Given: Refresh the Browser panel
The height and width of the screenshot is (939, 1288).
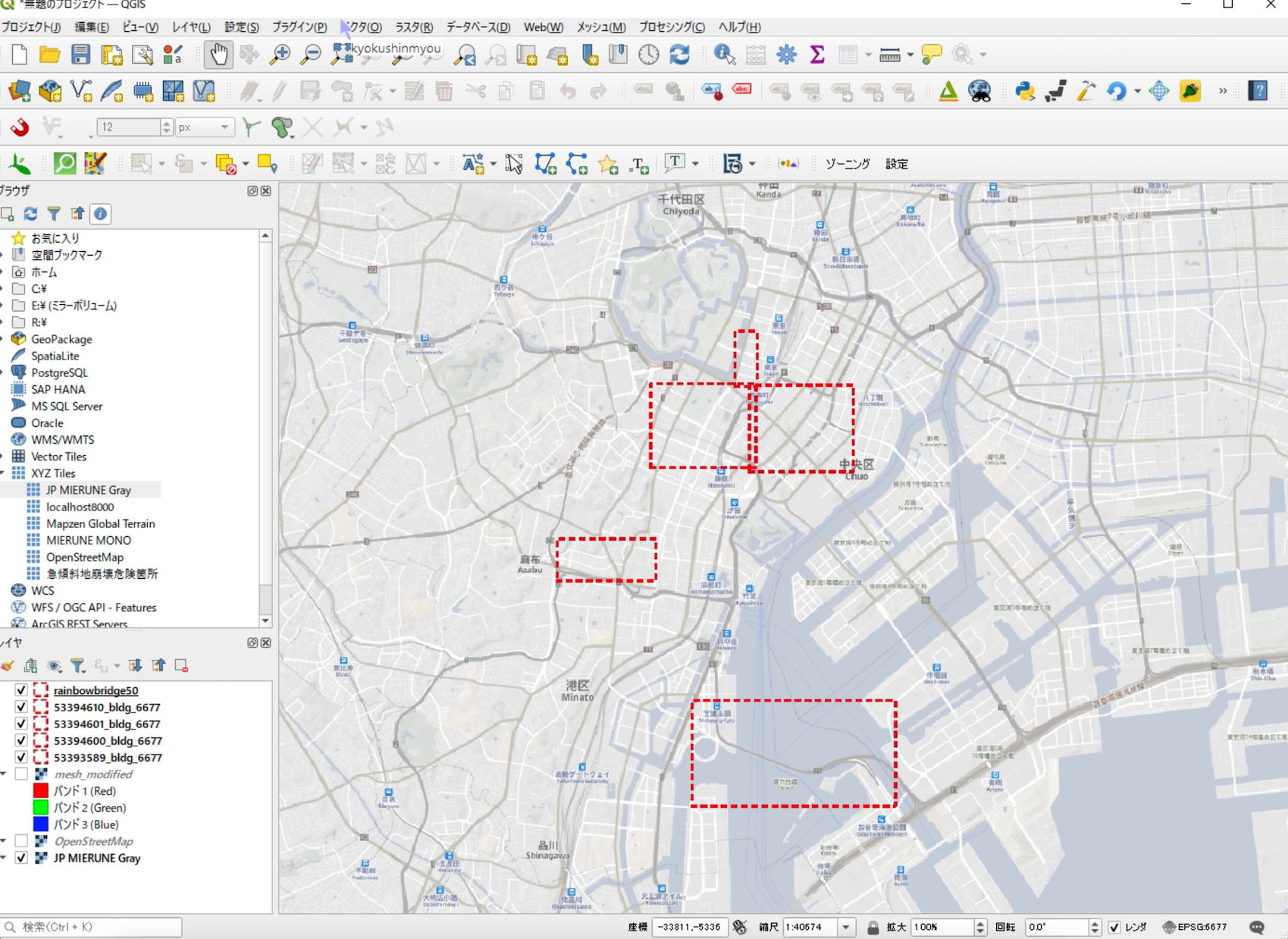Looking at the screenshot, I should [30, 214].
